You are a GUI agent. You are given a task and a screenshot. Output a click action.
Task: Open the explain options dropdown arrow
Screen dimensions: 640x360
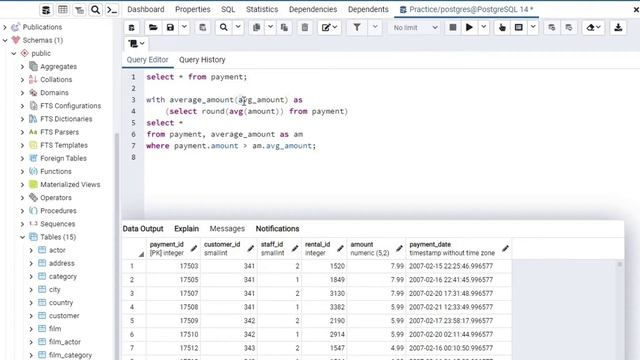[533, 28]
